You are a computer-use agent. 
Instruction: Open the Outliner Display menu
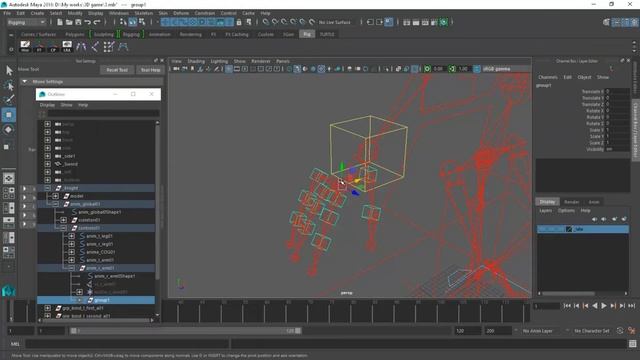pos(47,105)
